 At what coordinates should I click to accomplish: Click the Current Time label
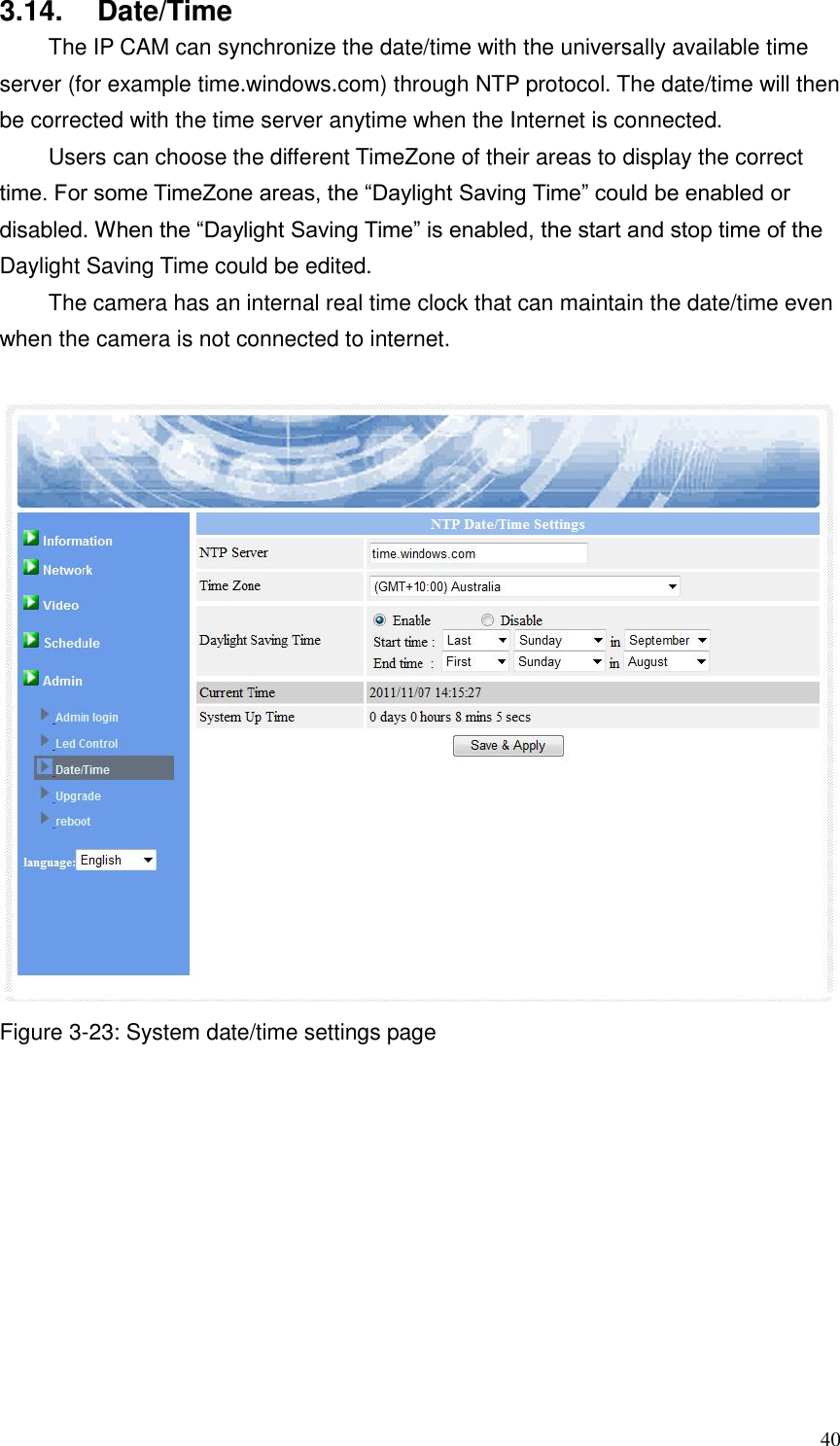coord(237,692)
